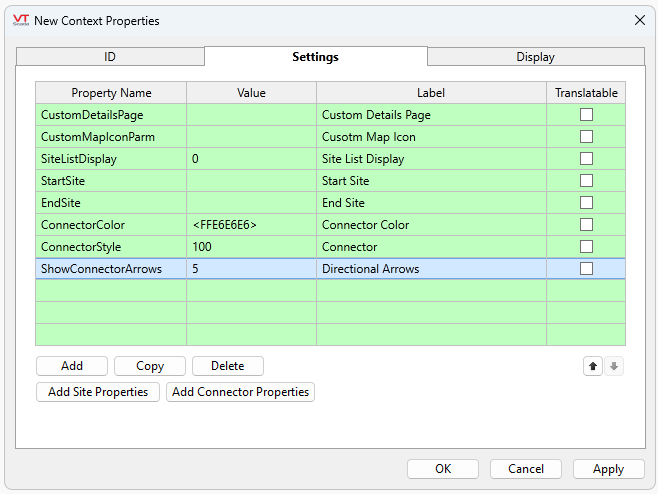Click the Copy button

(x=150, y=366)
